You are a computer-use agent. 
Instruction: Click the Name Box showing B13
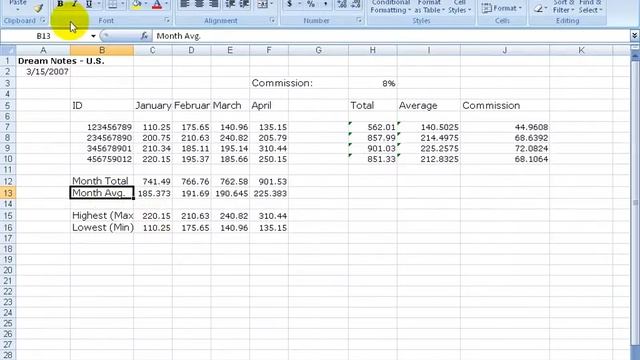44,36
